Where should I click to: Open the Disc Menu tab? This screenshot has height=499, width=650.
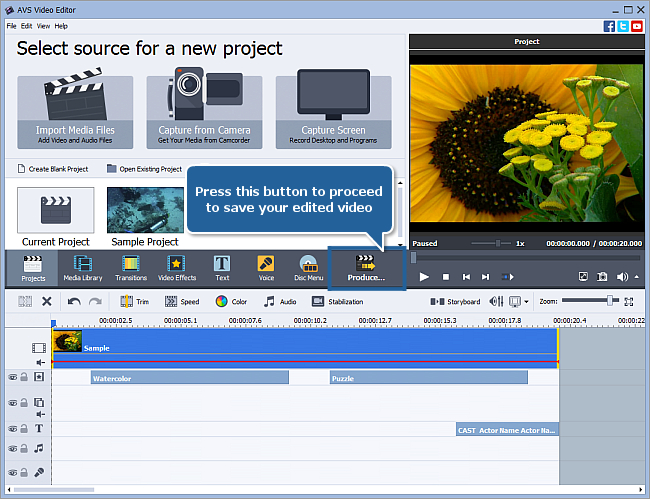click(308, 268)
